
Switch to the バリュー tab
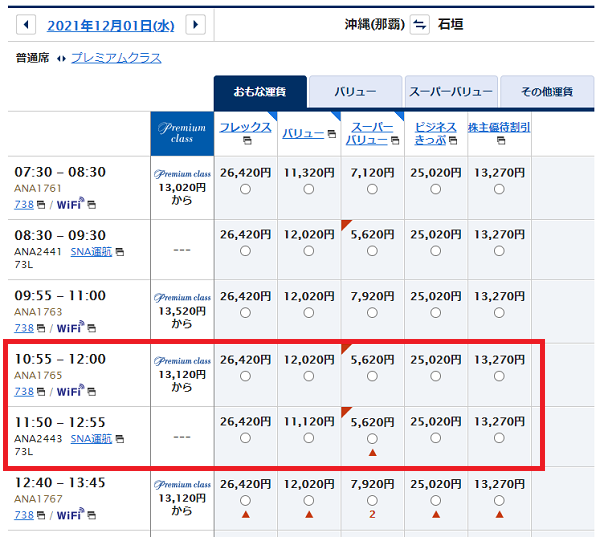[x=355, y=92]
